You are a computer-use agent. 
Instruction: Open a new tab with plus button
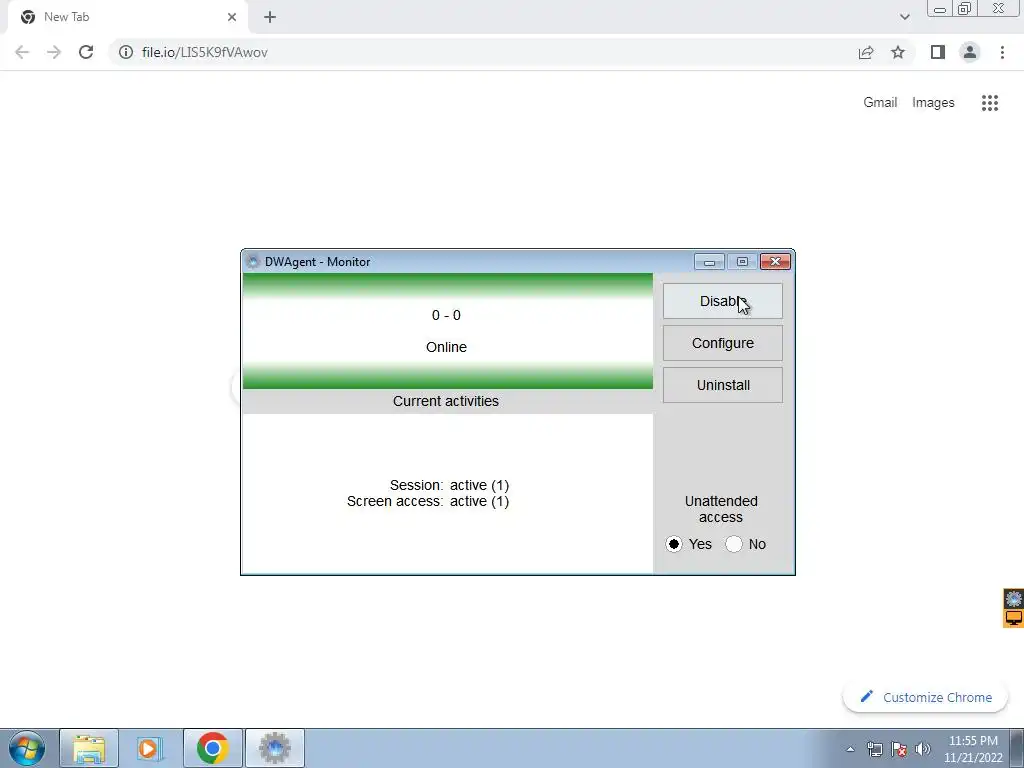[270, 17]
